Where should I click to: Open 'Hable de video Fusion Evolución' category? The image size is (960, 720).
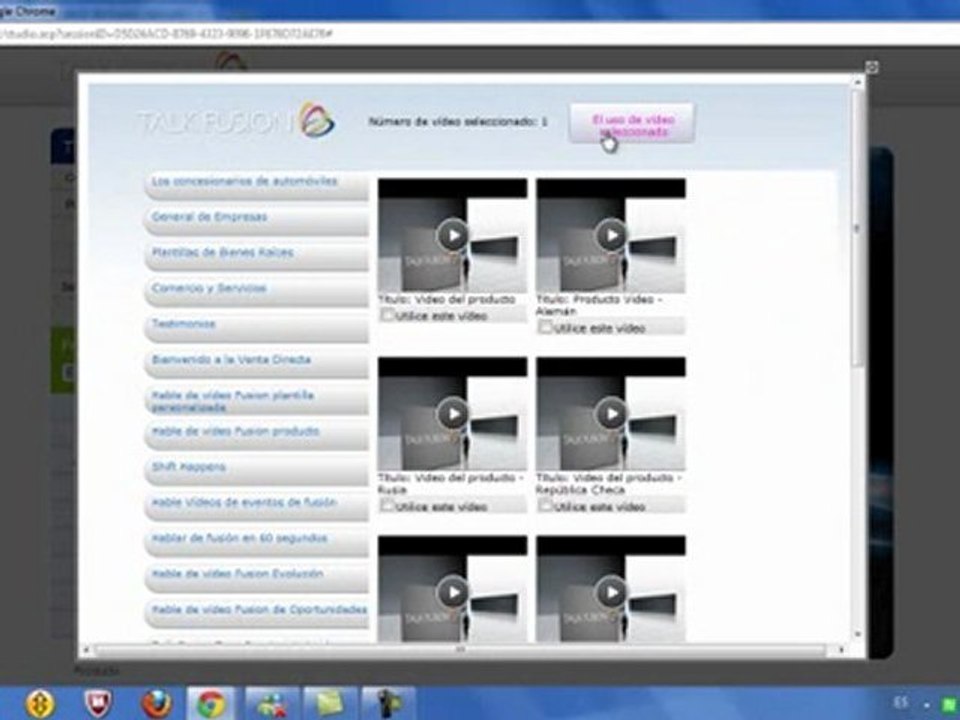[257, 577]
